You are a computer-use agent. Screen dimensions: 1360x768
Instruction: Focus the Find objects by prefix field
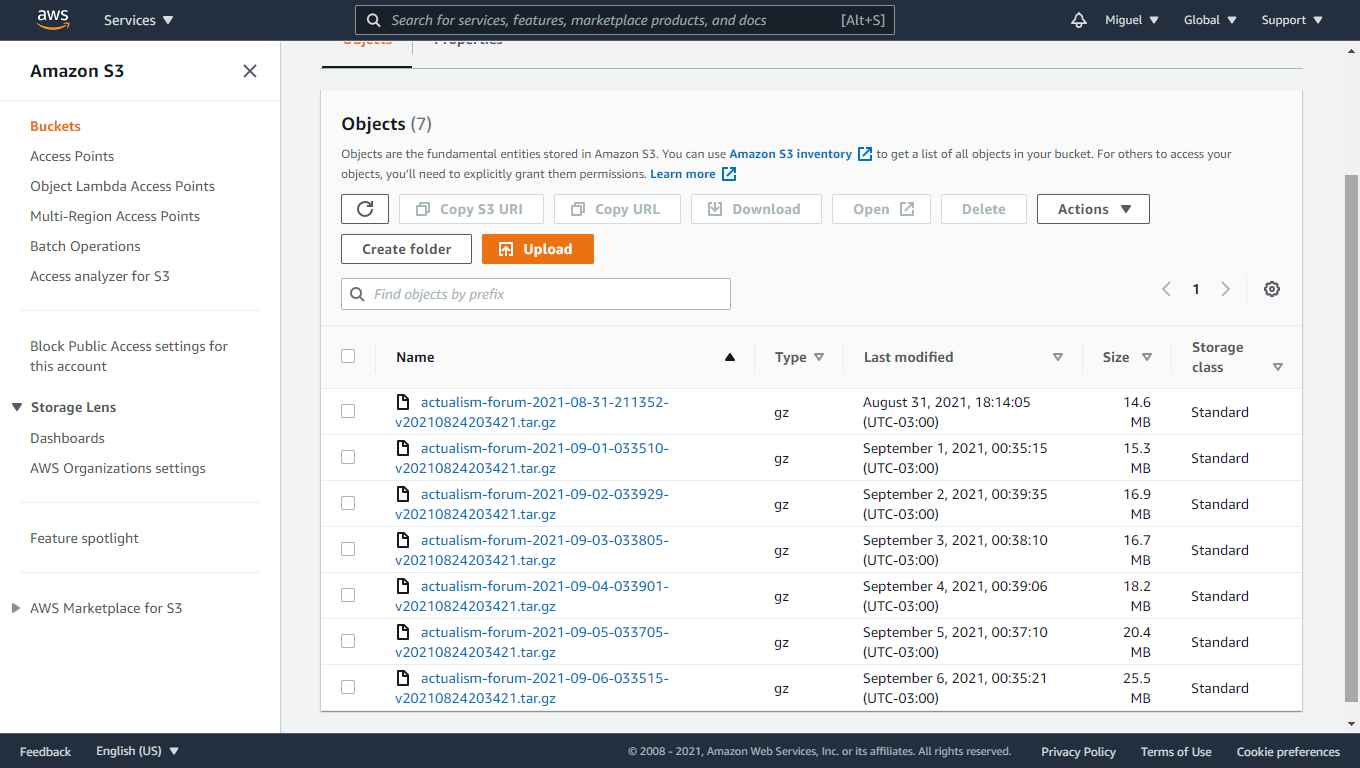536,294
